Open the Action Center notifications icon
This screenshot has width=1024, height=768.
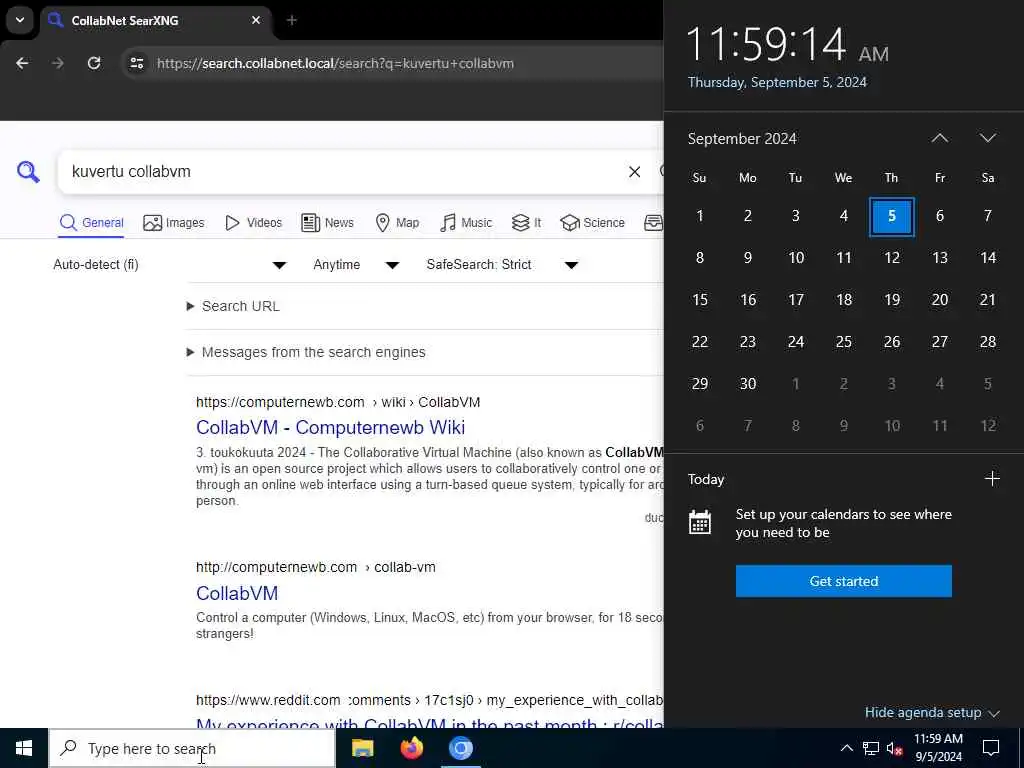tap(991, 748)
